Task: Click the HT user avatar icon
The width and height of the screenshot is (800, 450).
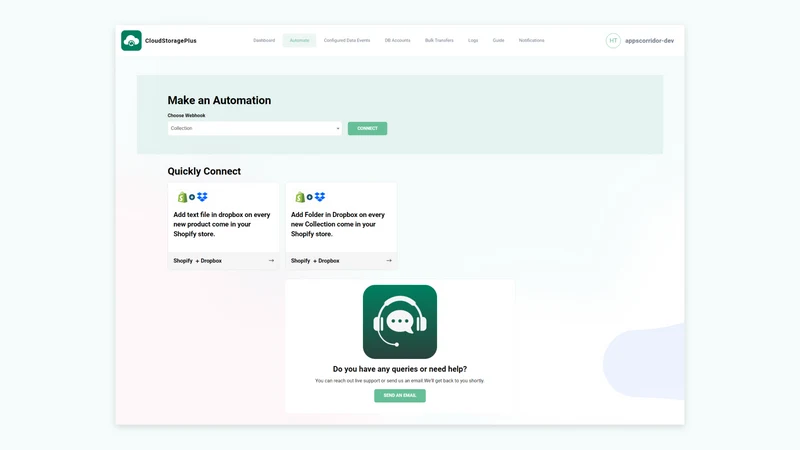Action: point(613,40)
